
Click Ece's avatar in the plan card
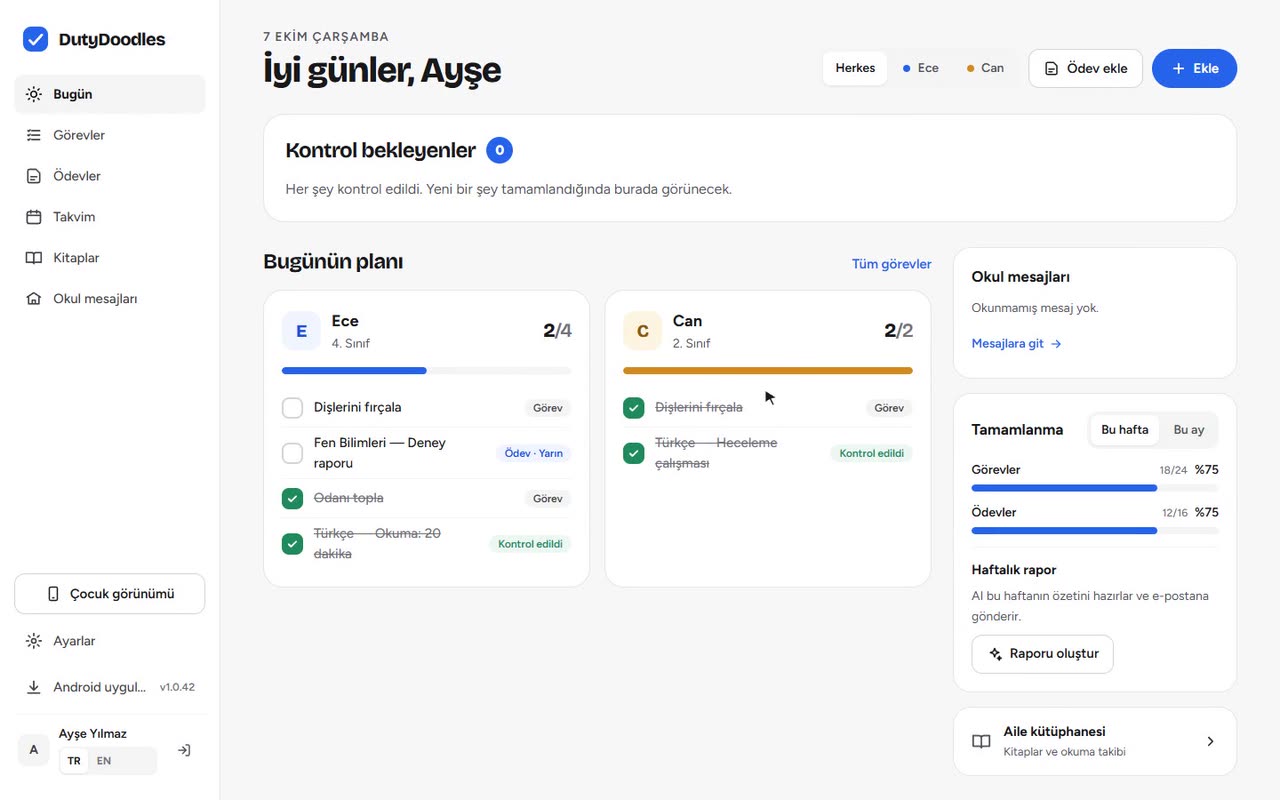point(301,331)
